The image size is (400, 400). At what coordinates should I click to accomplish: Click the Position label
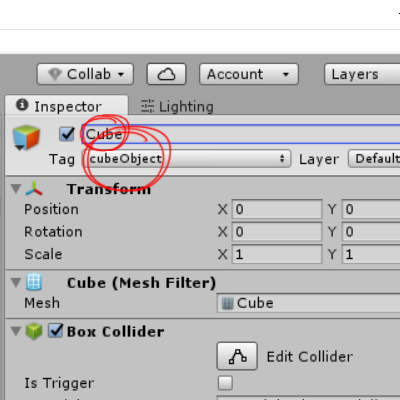[x=52, y=209]
